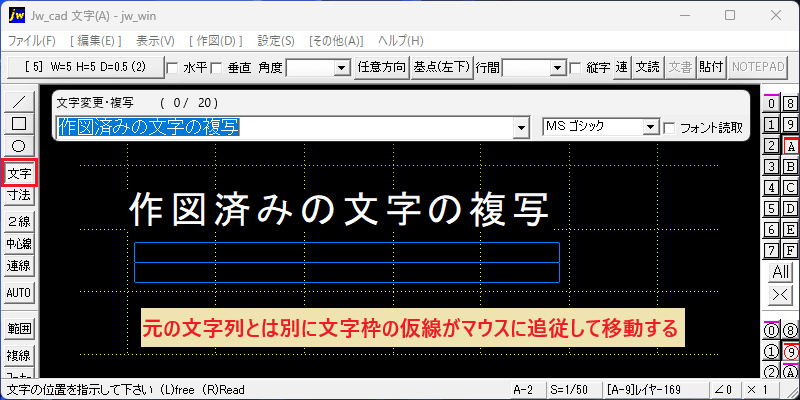Enable the 水平 checkbox
Image resolution: width=800 pixels, height=400 pixels.
(x=172, y=68)
